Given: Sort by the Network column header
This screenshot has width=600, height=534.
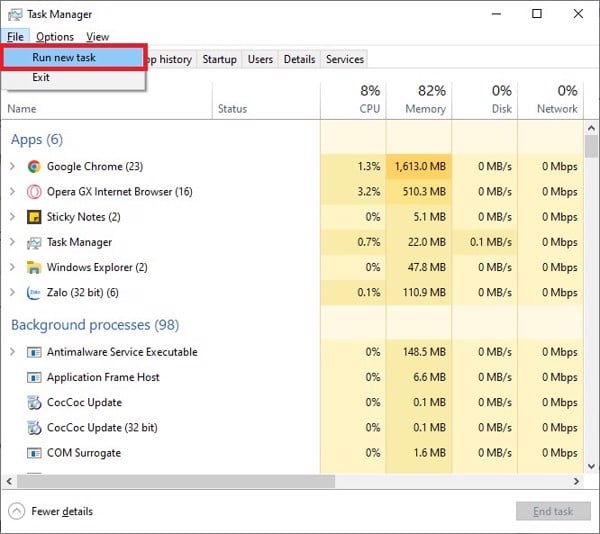Looking at the screenshot, I should pos(551,101).
